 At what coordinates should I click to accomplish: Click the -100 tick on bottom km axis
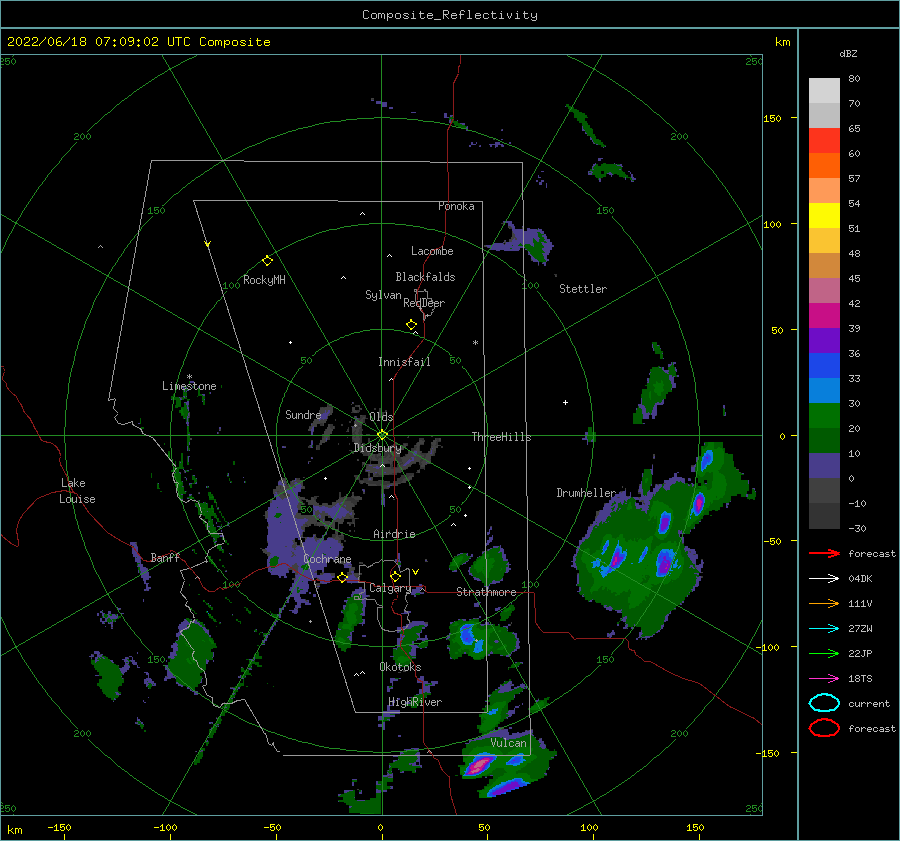point(165,827)
